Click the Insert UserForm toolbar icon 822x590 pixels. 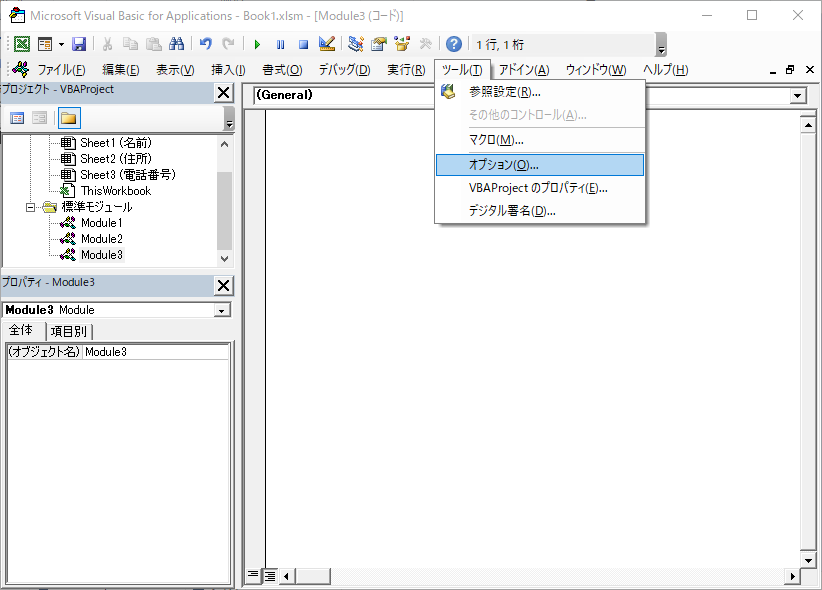point(46,44)
